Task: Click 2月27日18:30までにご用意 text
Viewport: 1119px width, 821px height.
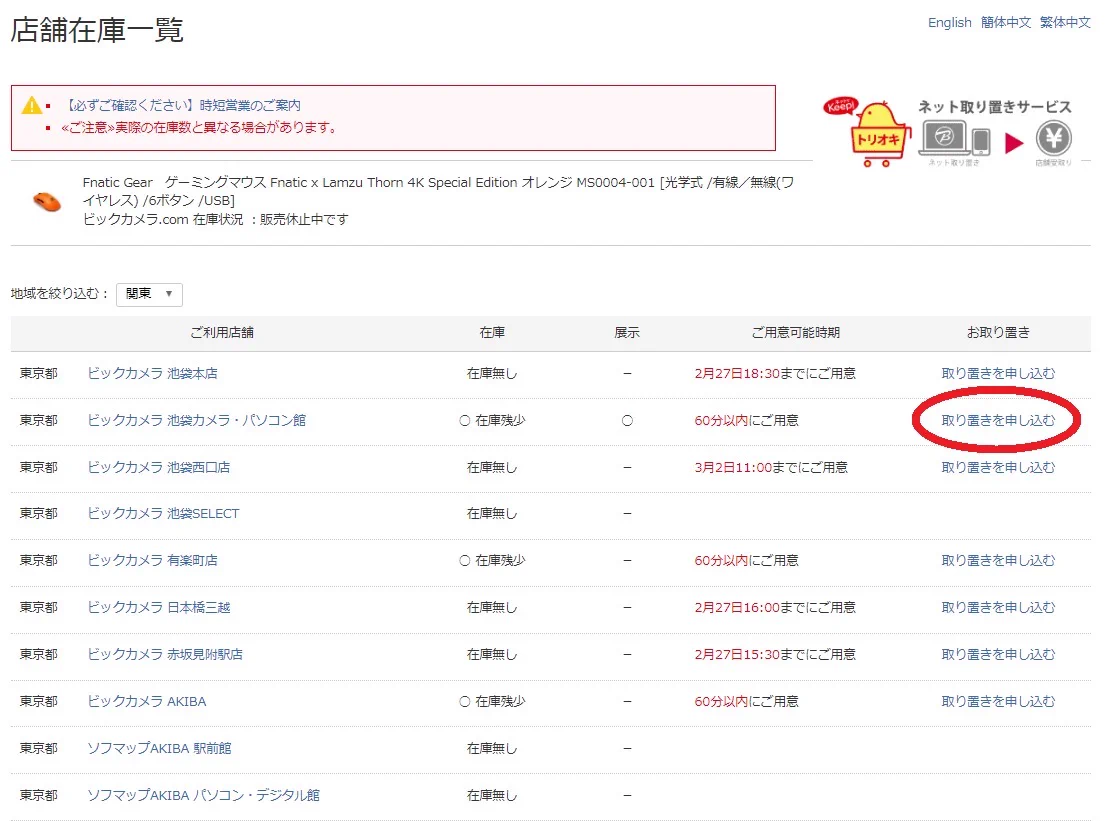Action: [x=775, y=373]
